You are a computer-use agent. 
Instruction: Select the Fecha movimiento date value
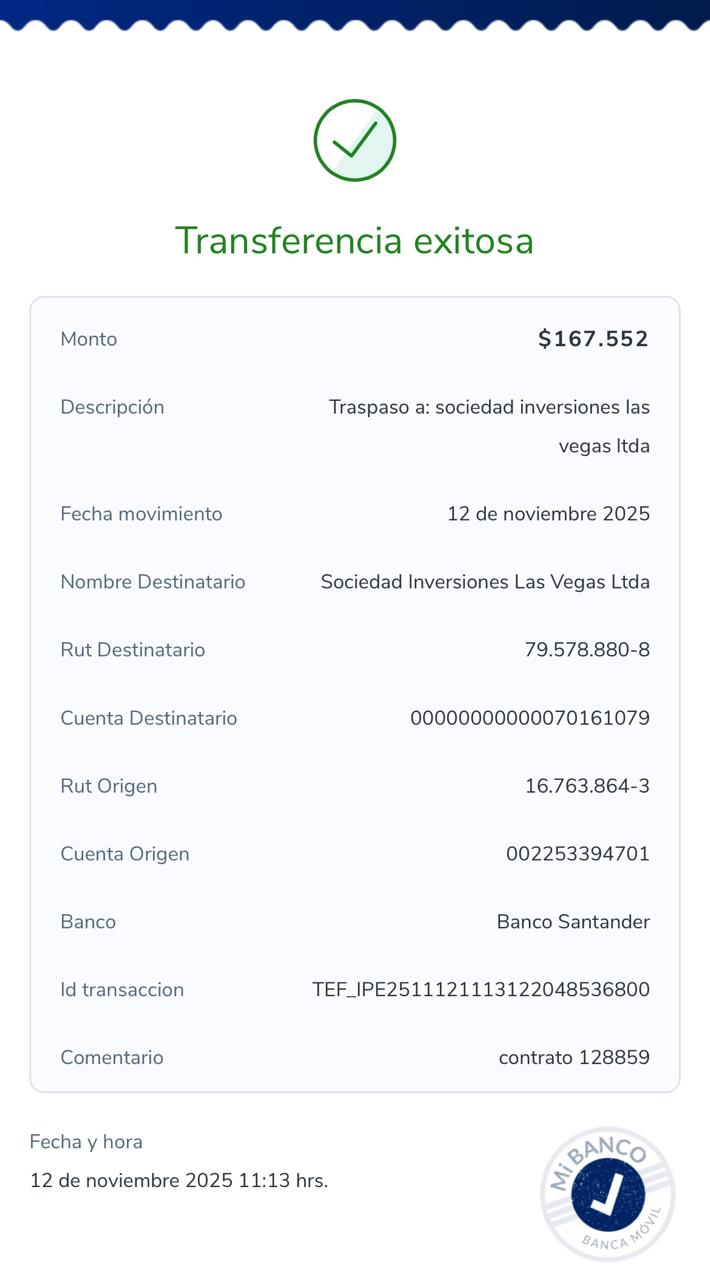(x=548, y=514)
